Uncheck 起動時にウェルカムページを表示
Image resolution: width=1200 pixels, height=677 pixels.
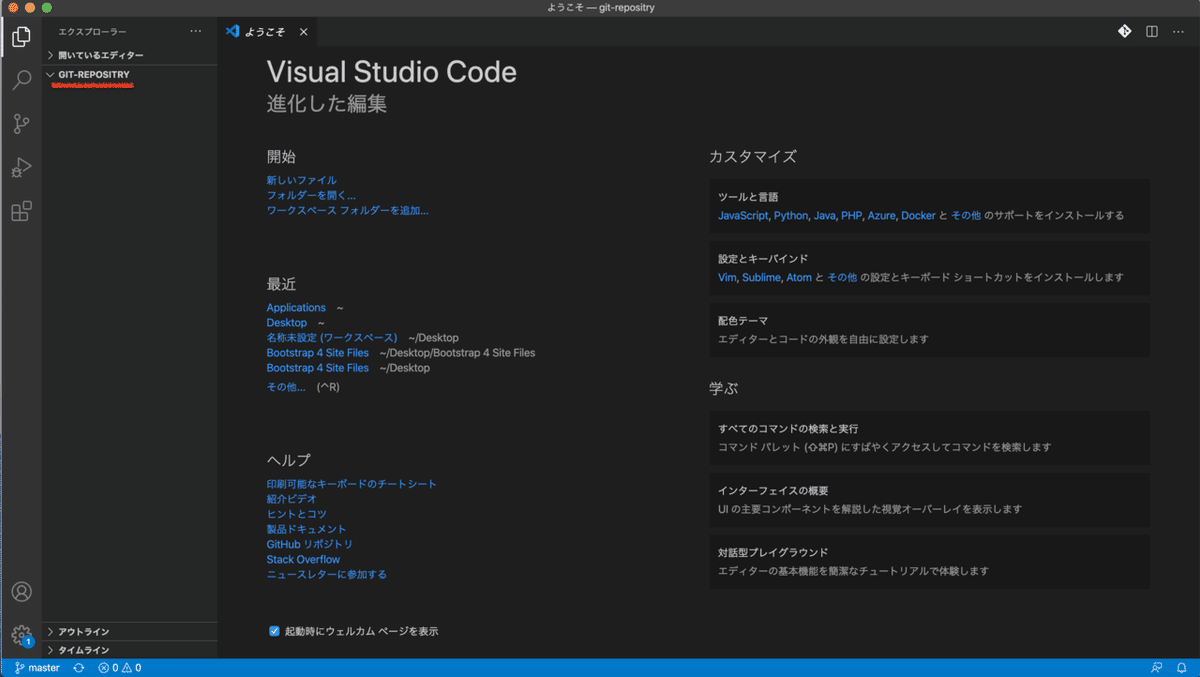[274, 631]
